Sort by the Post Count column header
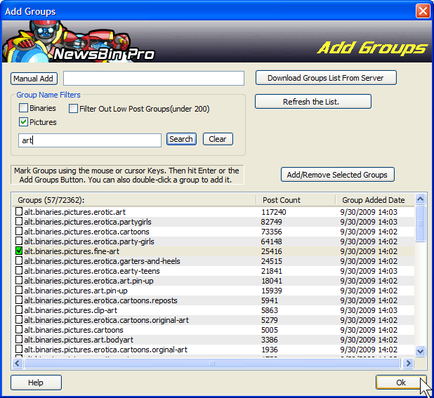 (296, 200)
